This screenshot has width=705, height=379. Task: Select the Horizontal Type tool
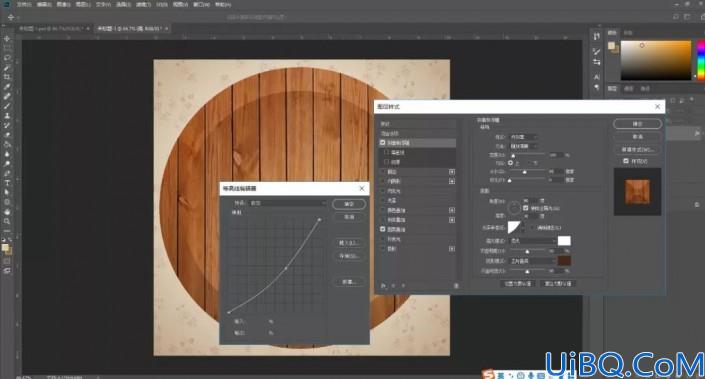(7, 183)
